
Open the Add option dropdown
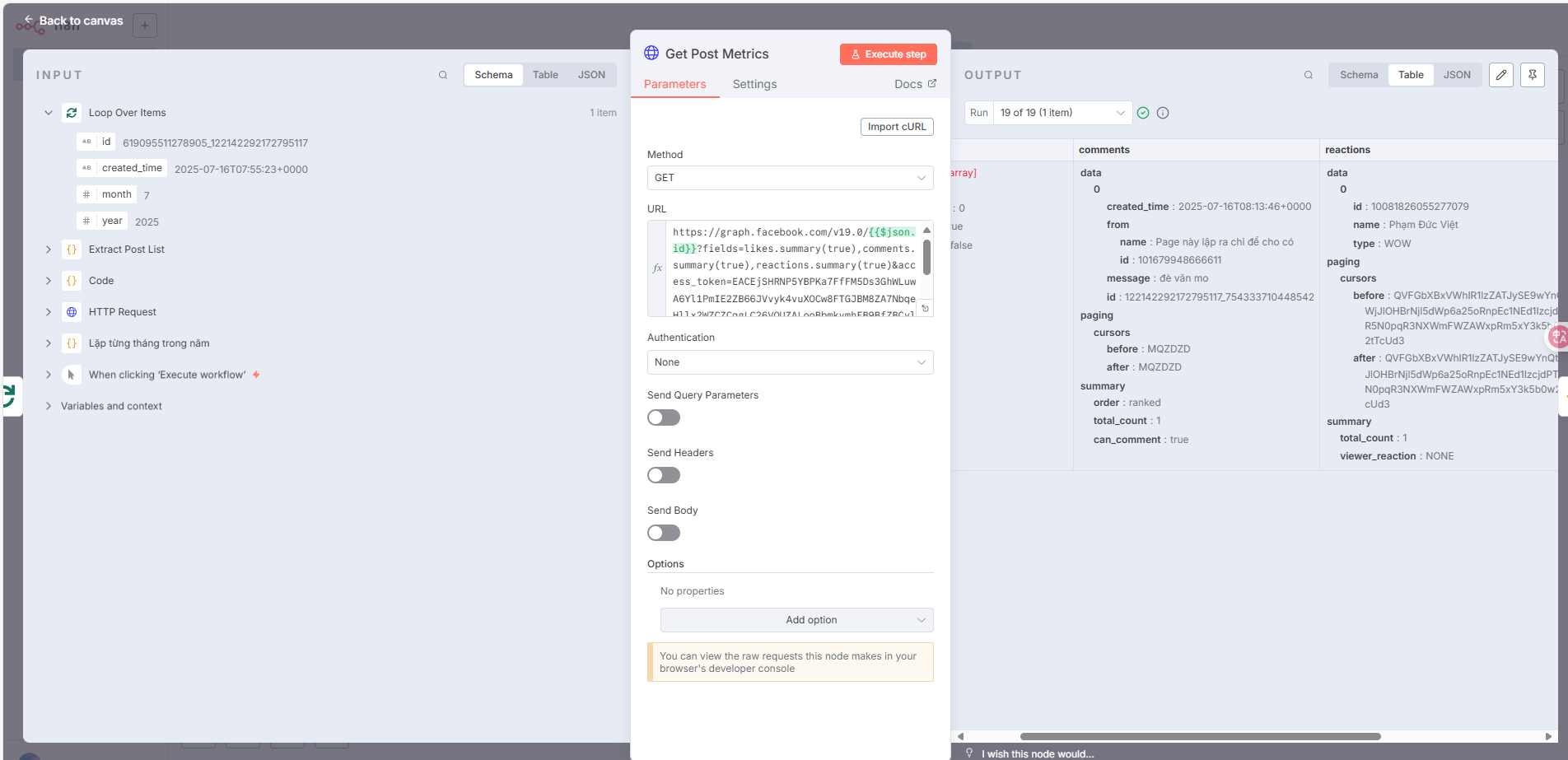coord(796,620)
